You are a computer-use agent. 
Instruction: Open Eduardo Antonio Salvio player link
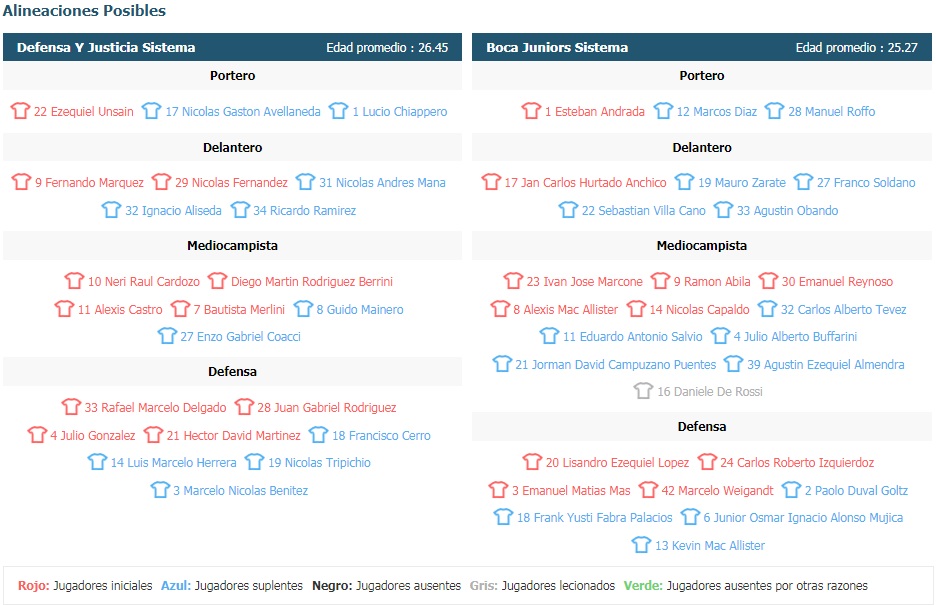tap(632, 337)
